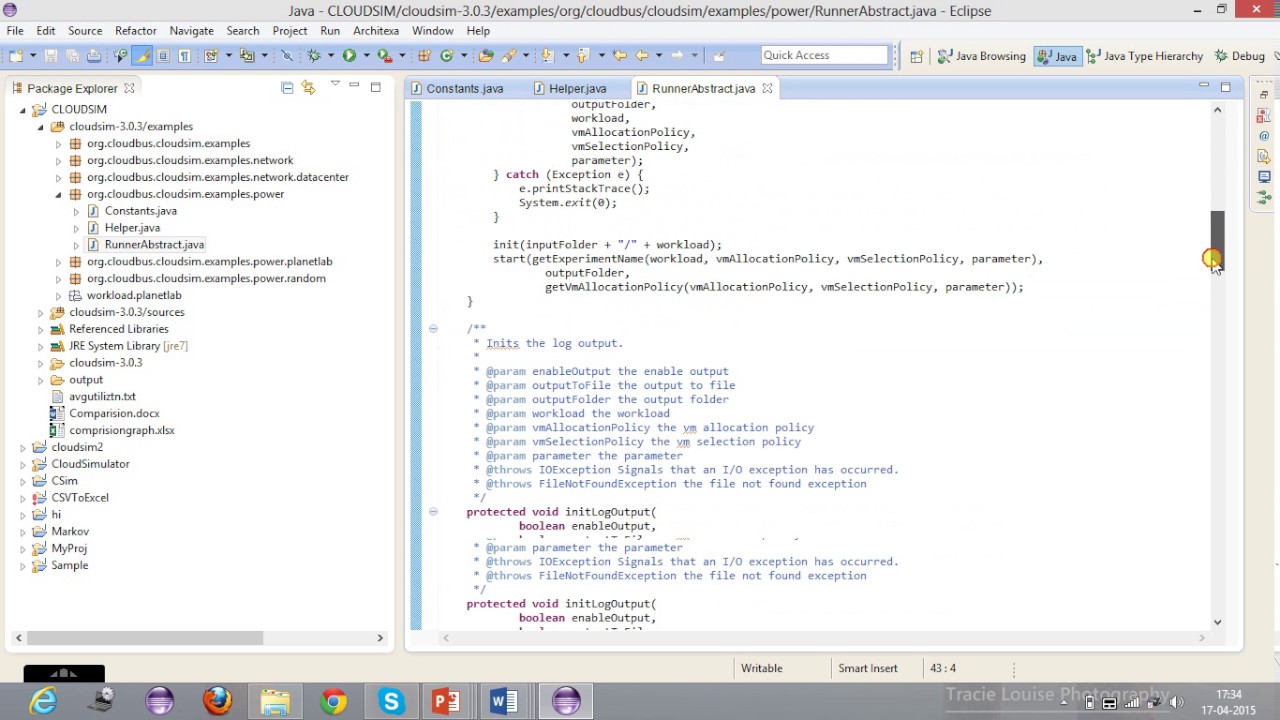
Task: Open Javadoc fast view icon in right trim
Action: point(1264,136)
